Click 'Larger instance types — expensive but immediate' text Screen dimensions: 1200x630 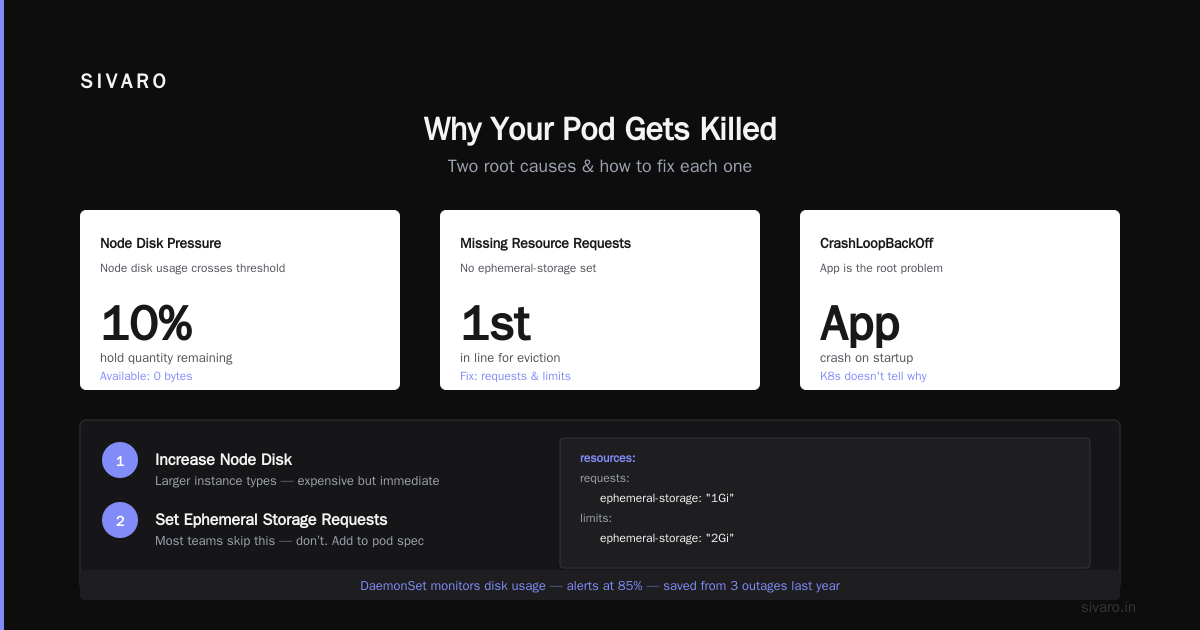(297, 481)
